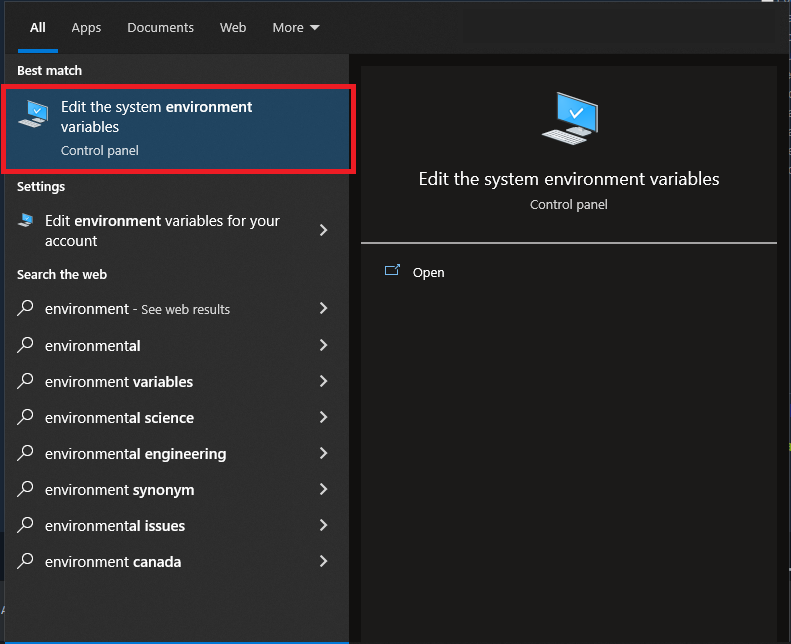Click the Open icon in the preview pane

coord(392,271)
